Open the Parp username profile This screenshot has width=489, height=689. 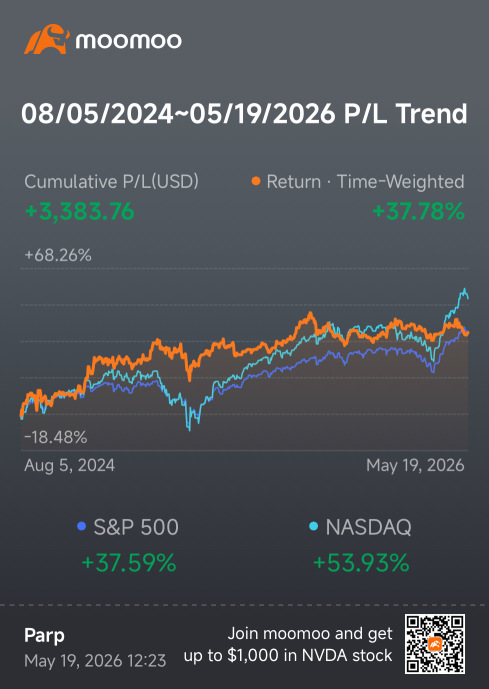44,635
